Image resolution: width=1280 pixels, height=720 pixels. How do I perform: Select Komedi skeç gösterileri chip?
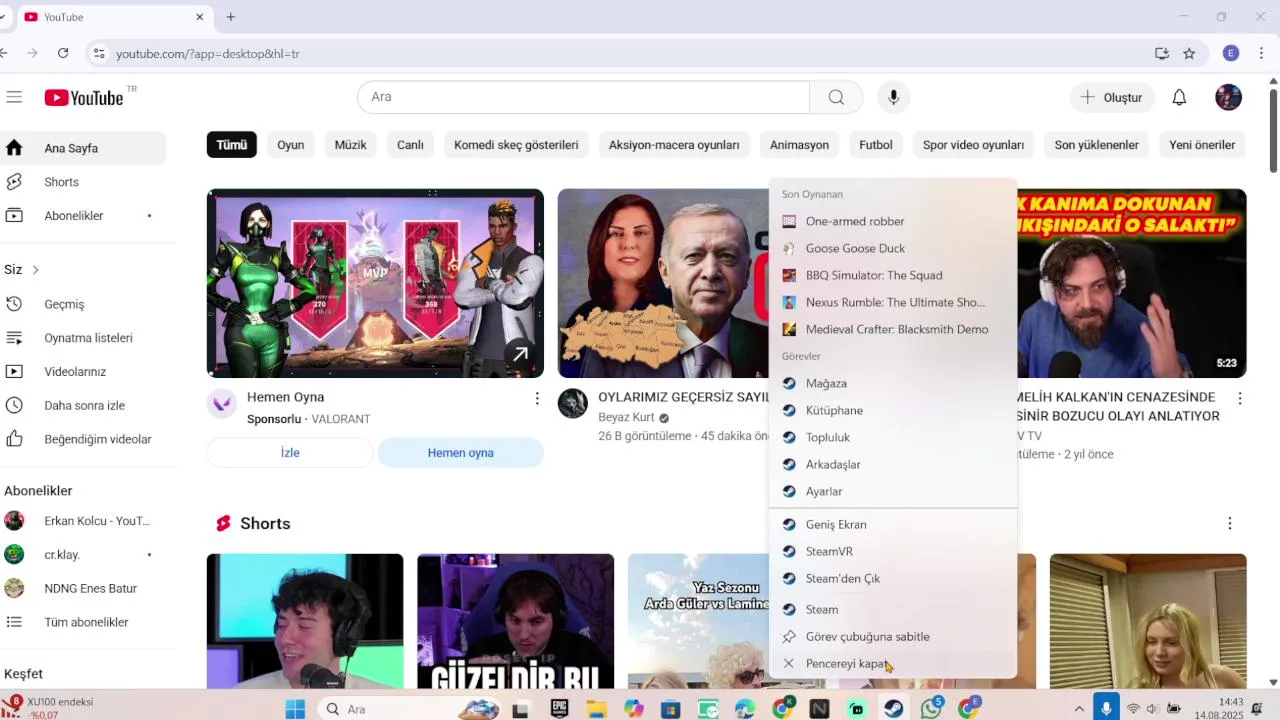point(516,145)
